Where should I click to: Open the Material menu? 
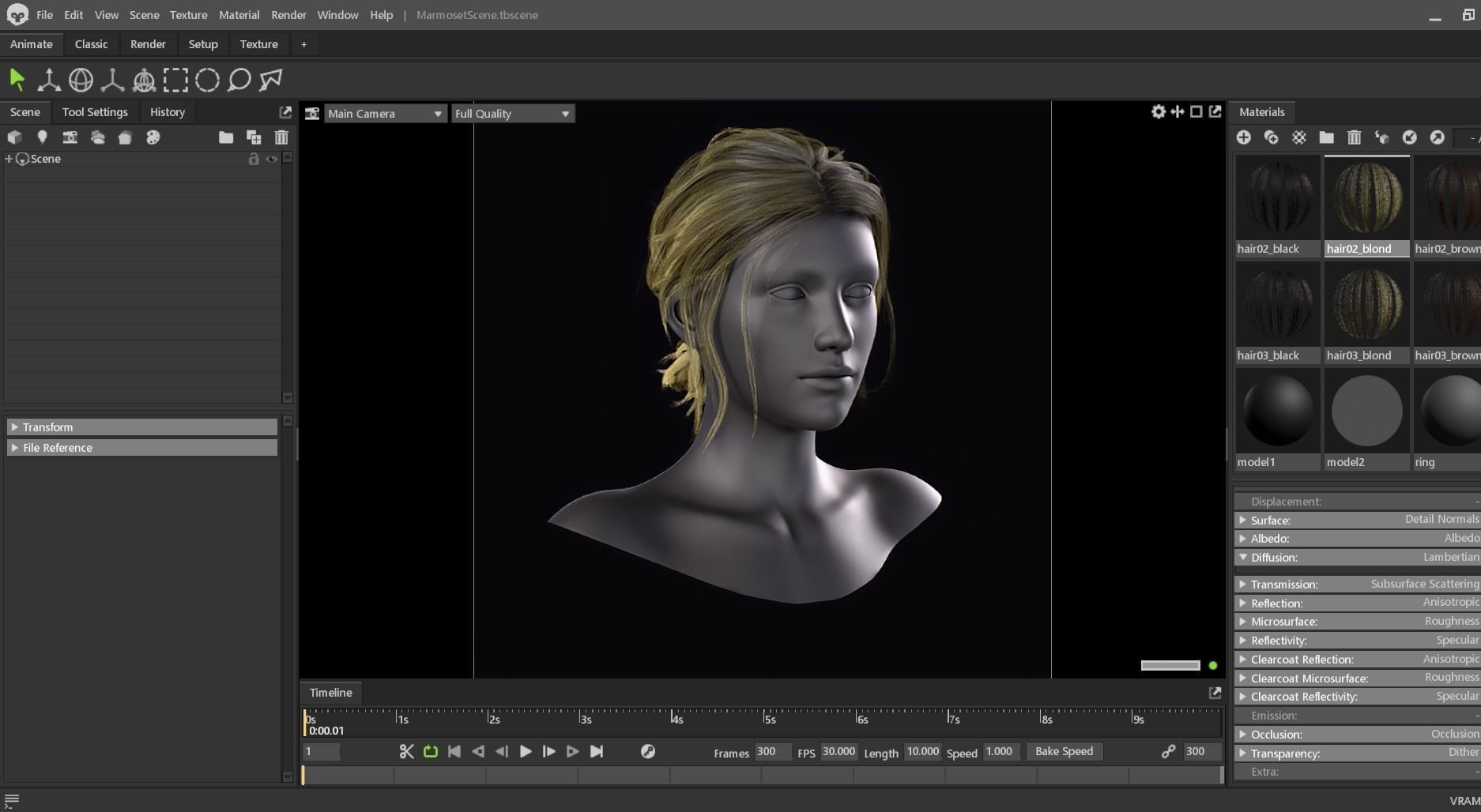click(239, 15)
